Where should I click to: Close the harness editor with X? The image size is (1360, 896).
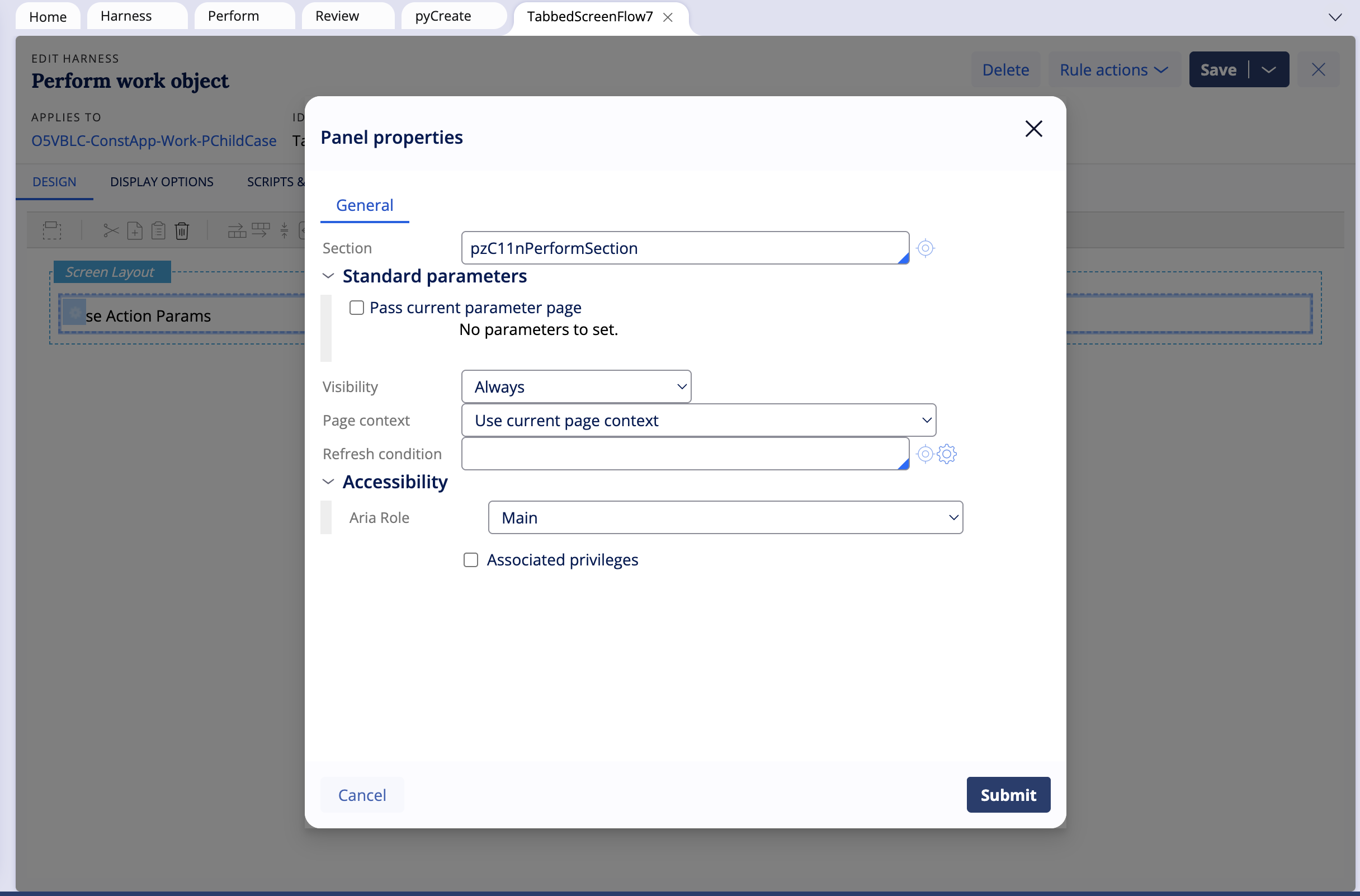tap(1318, 70)
